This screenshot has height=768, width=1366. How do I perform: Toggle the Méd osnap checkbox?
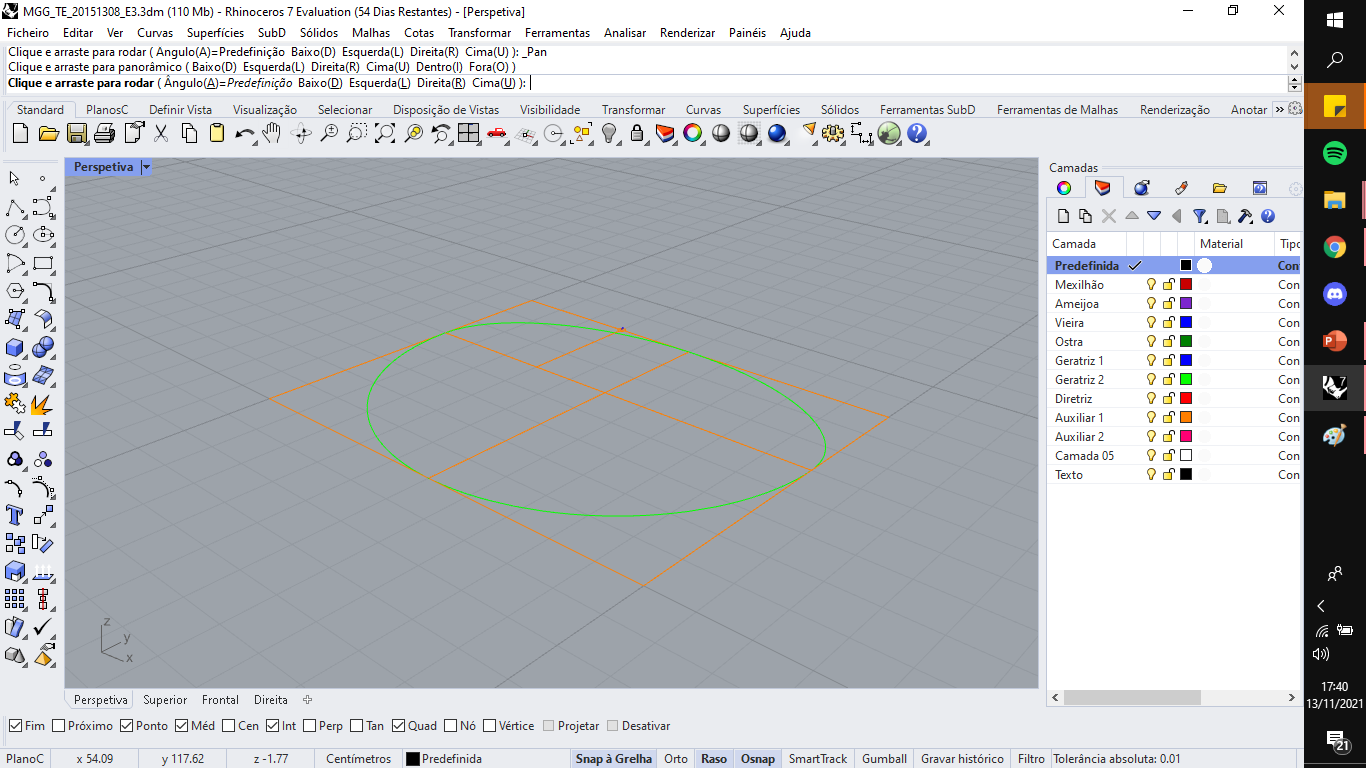(x=181, y=726)
